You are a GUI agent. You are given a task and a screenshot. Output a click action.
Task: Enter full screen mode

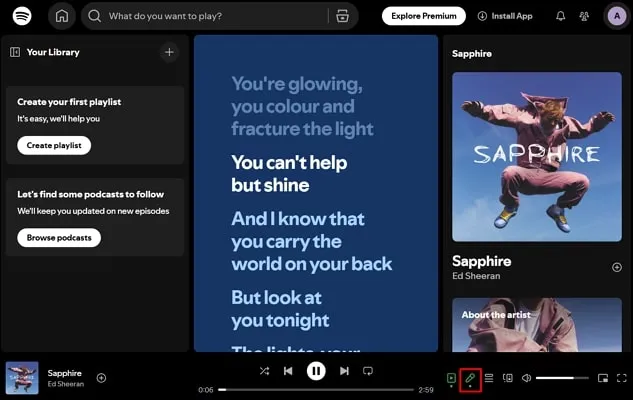point(621,378)
